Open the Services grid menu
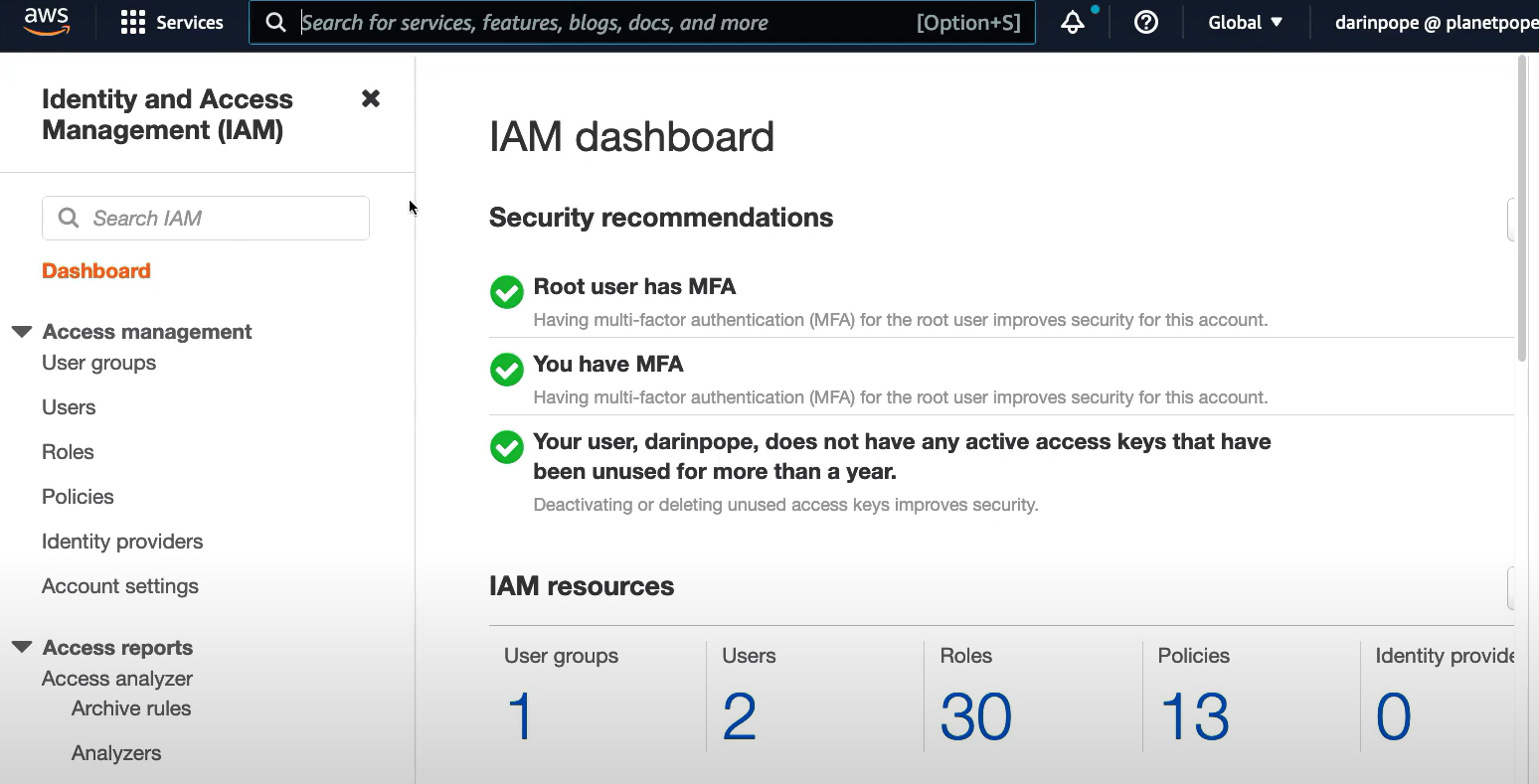 tap(133, 23)
